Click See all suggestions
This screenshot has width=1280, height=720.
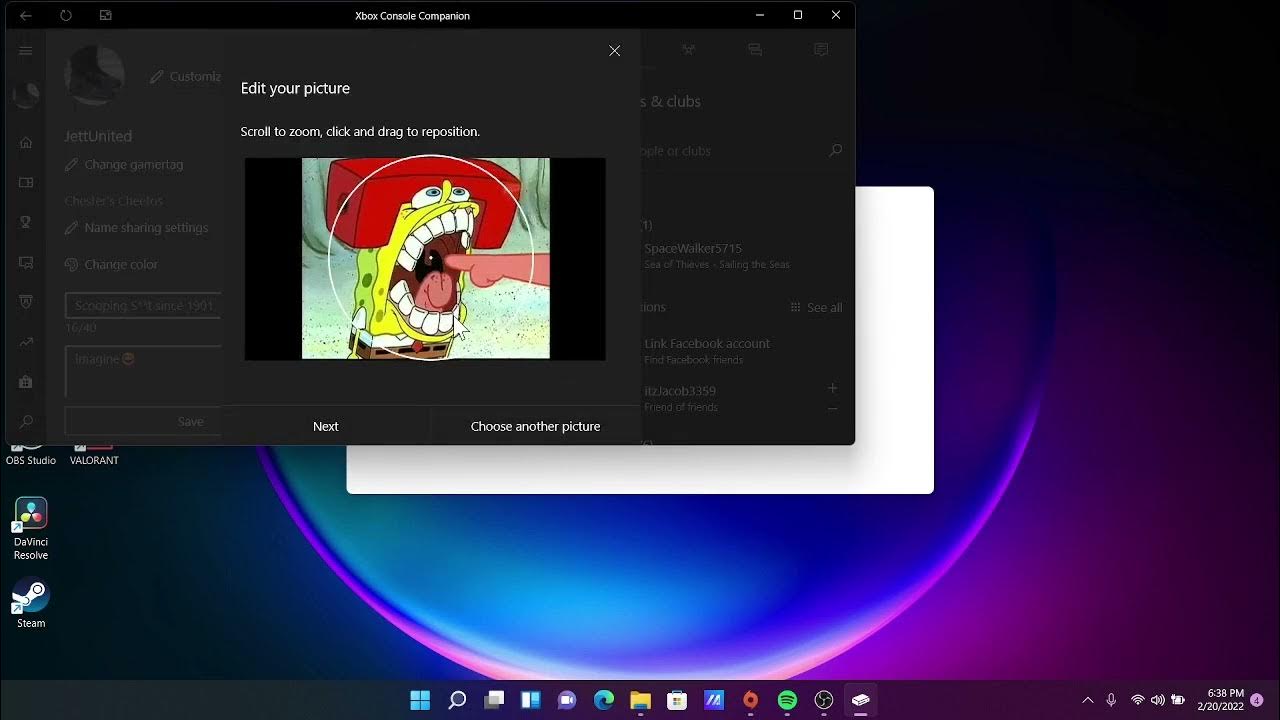coord(816,308)
